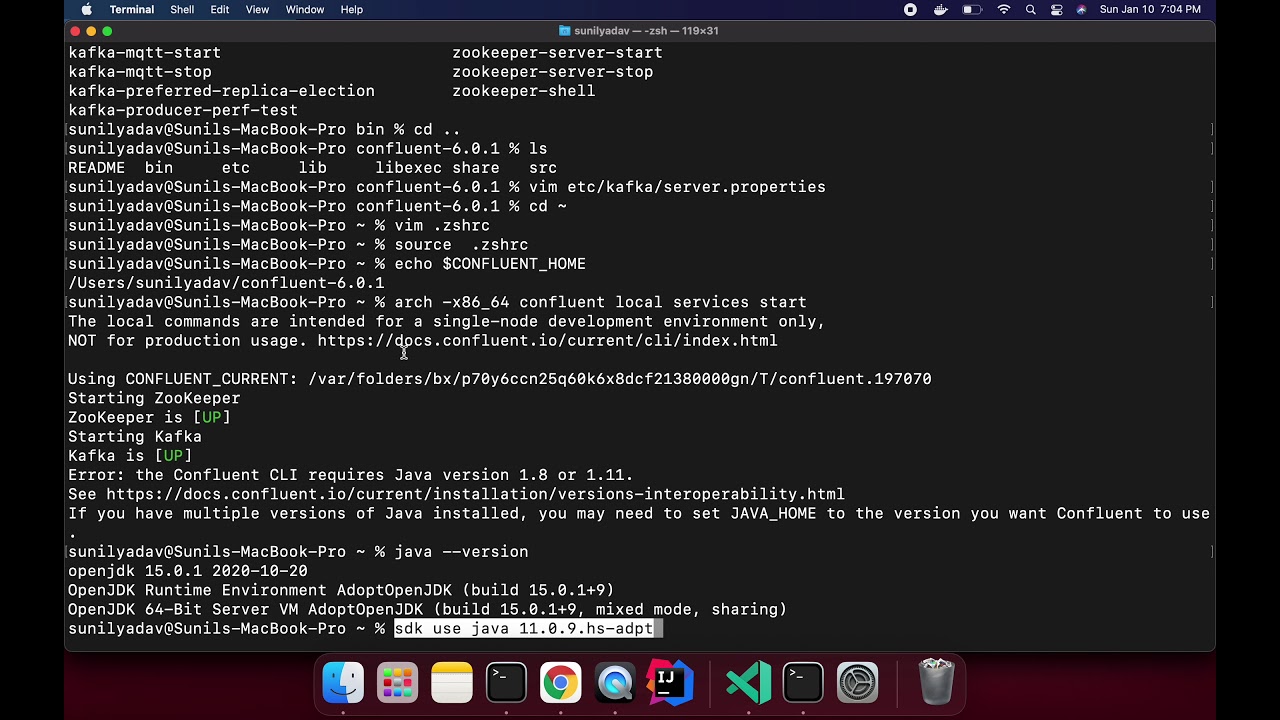1280x720 pixels.
Task: Activate Siri from menu bar
Action: [1081, 10]
